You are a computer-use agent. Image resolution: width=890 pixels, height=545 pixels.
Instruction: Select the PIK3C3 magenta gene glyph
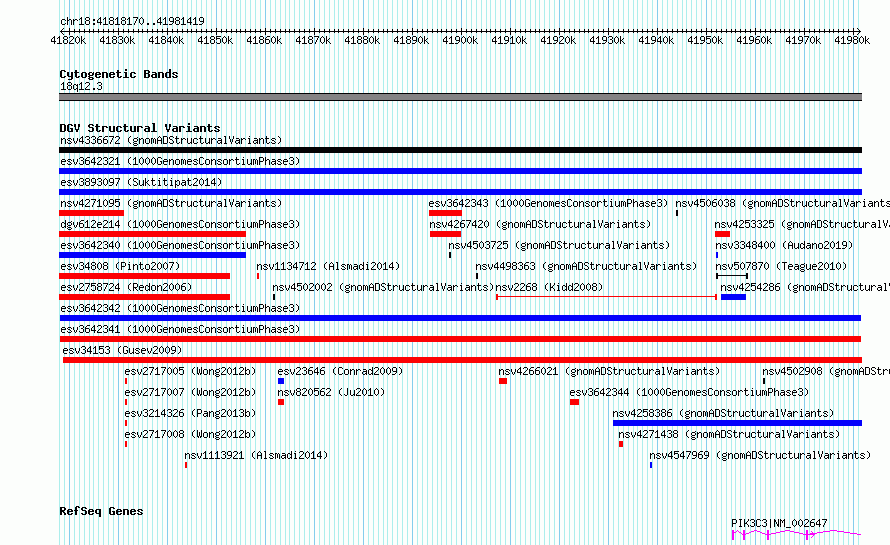pos(796,534)
